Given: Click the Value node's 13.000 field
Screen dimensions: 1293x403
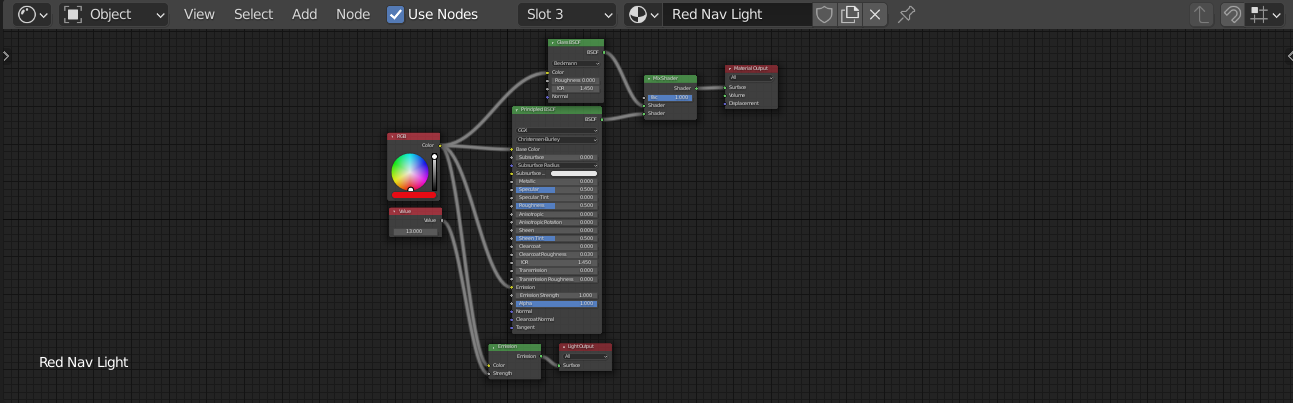Looking at the screenshot, I should point(414,231).
